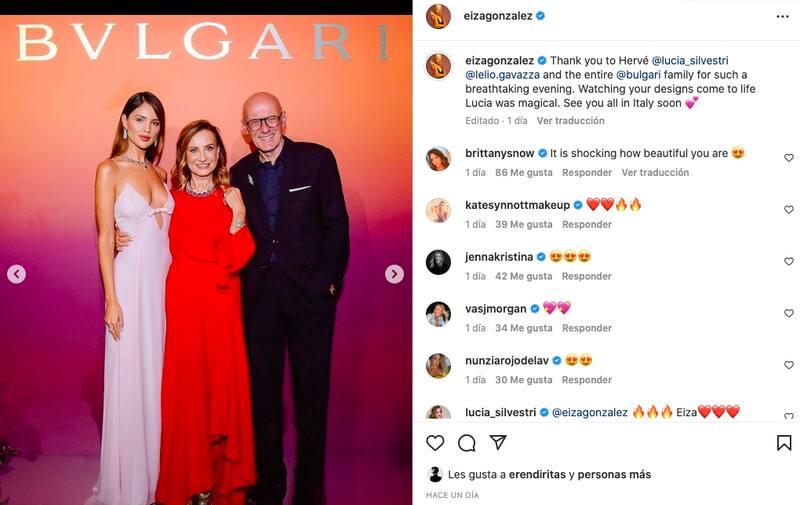
Task: Like the post with heart icon
Action: tap(435, 443)
